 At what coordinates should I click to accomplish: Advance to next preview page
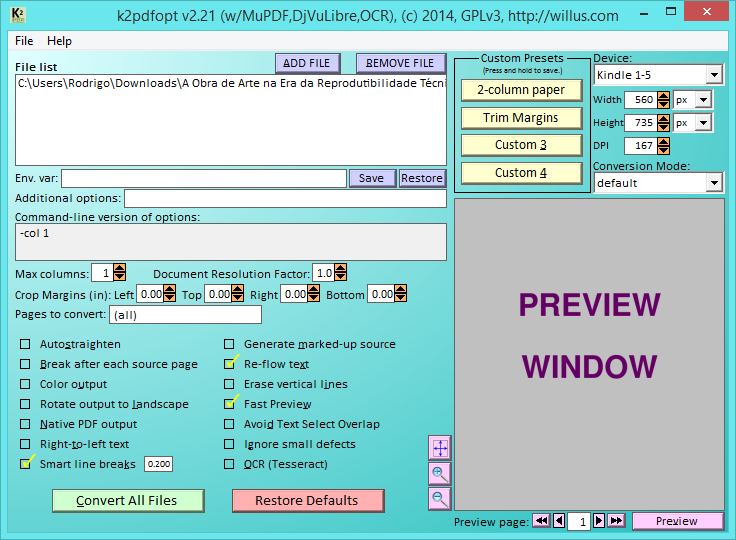(599, 521)
